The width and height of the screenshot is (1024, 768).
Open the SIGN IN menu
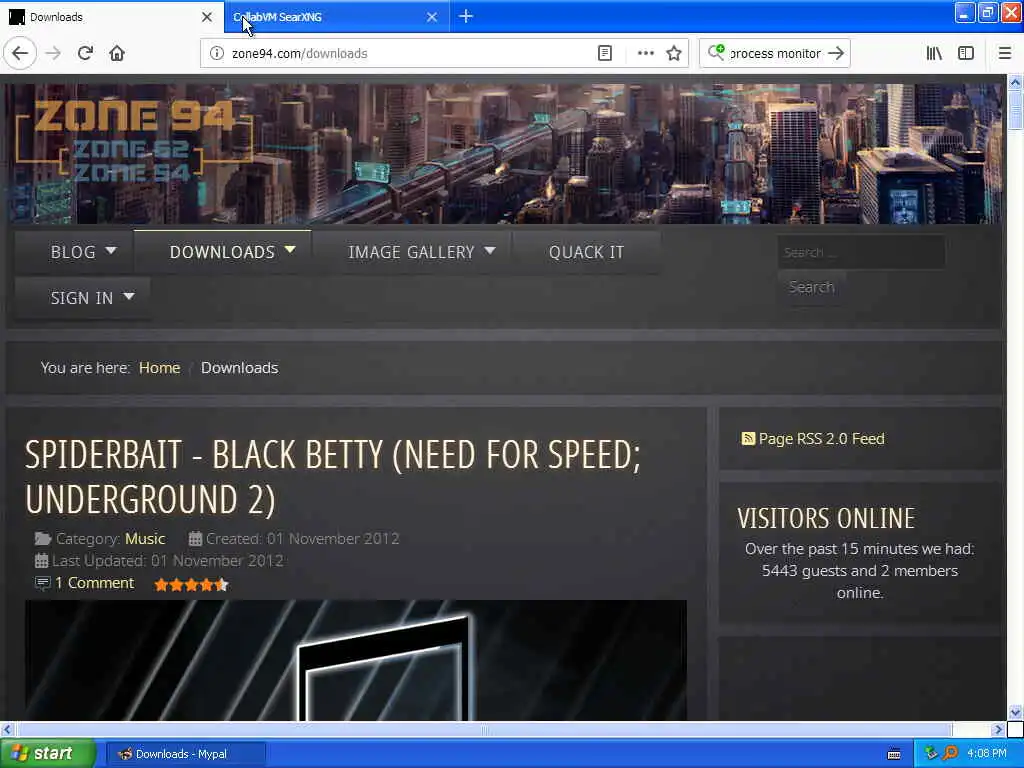click(x=82, y=298)
